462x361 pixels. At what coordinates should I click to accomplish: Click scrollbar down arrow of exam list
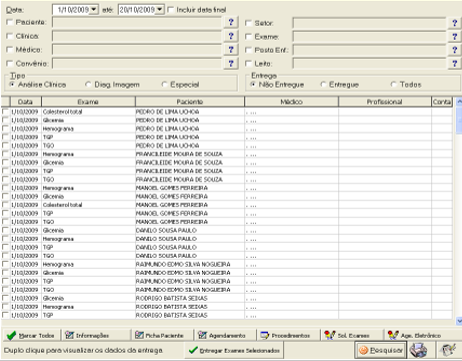pos(459,321)
